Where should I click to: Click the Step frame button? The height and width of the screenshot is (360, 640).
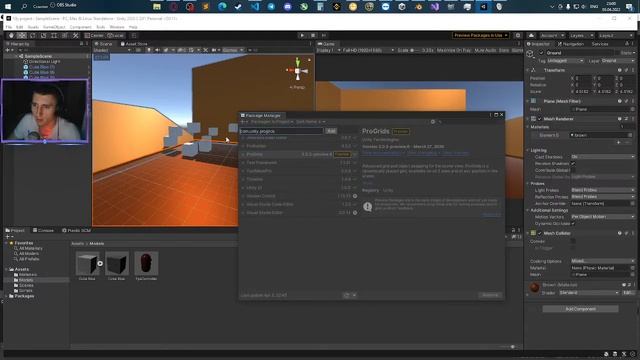click(x=324, y=36)
